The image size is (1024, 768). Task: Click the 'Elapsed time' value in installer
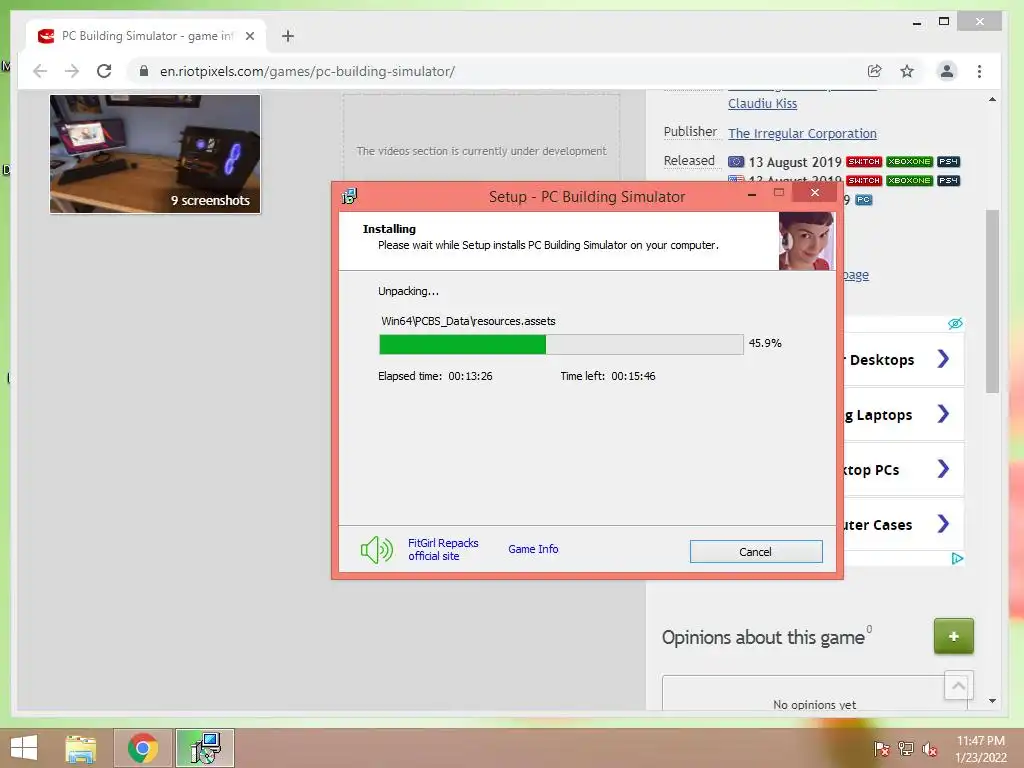click(x=470, y=376)
